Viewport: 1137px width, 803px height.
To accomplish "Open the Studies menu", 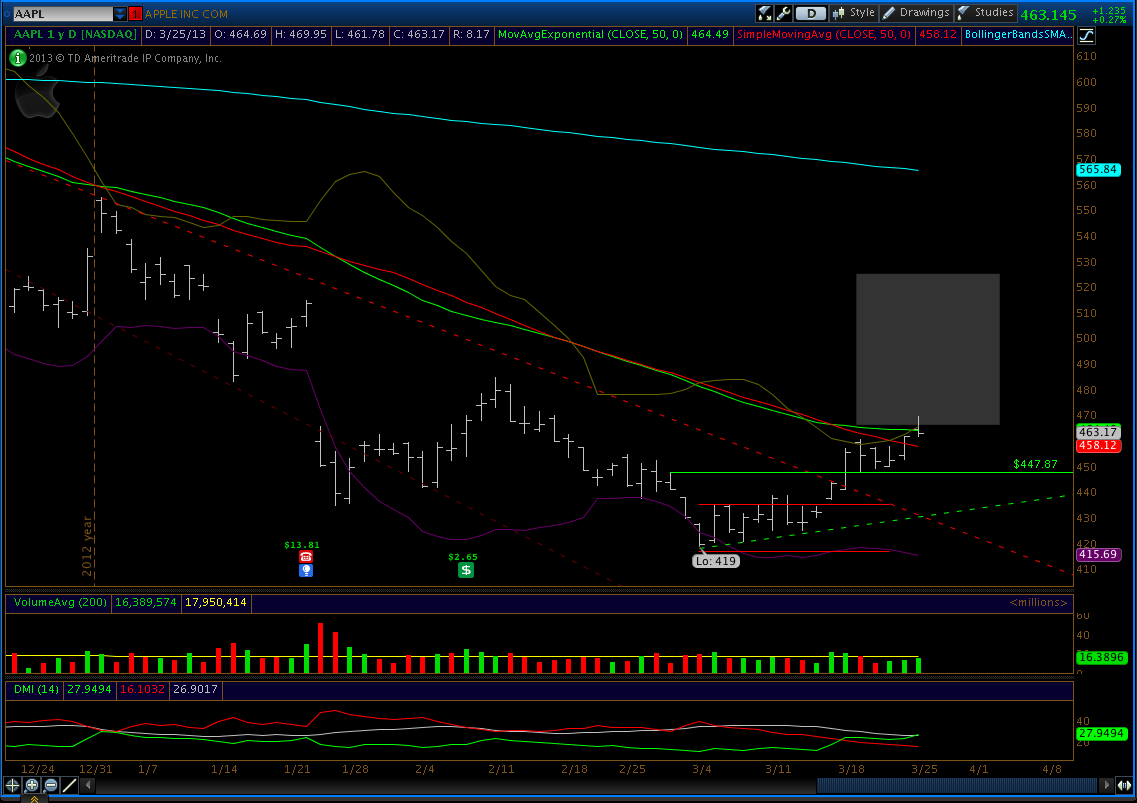I will 985,12.
